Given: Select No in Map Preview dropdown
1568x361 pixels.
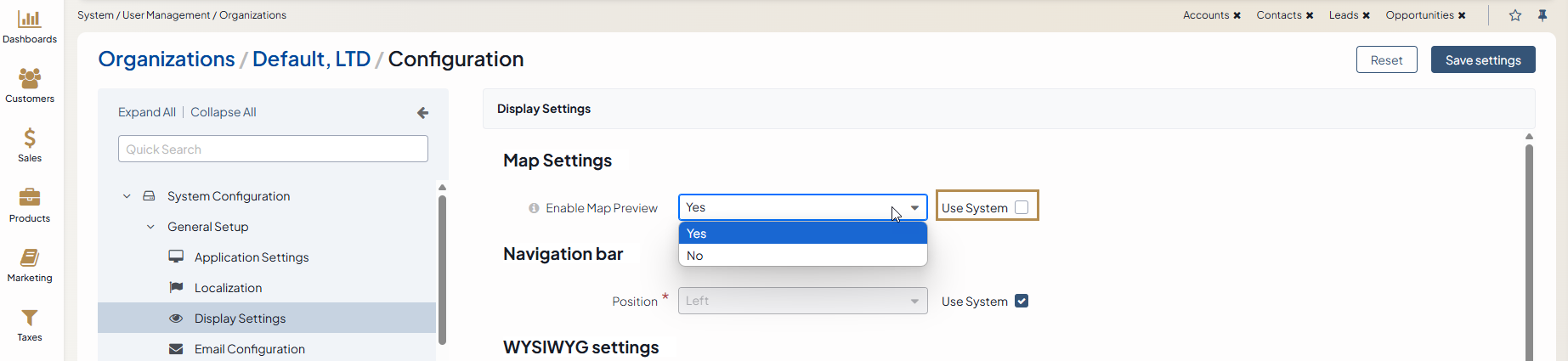Looking at the screenshot, I should click(802, 256).
